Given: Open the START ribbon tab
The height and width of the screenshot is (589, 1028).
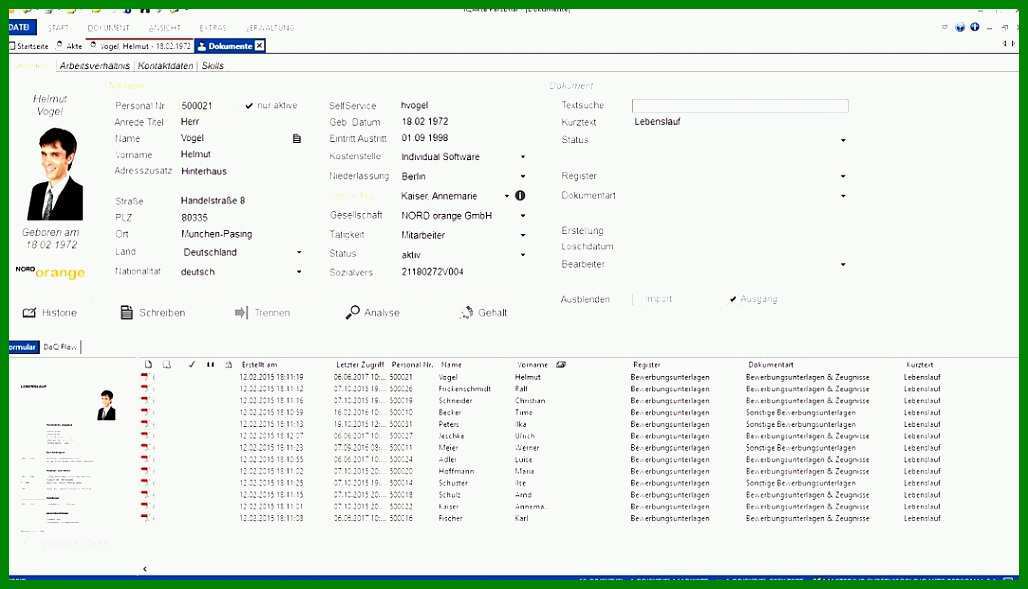Looking at the screenshot, I should click(x=58, y=28).
